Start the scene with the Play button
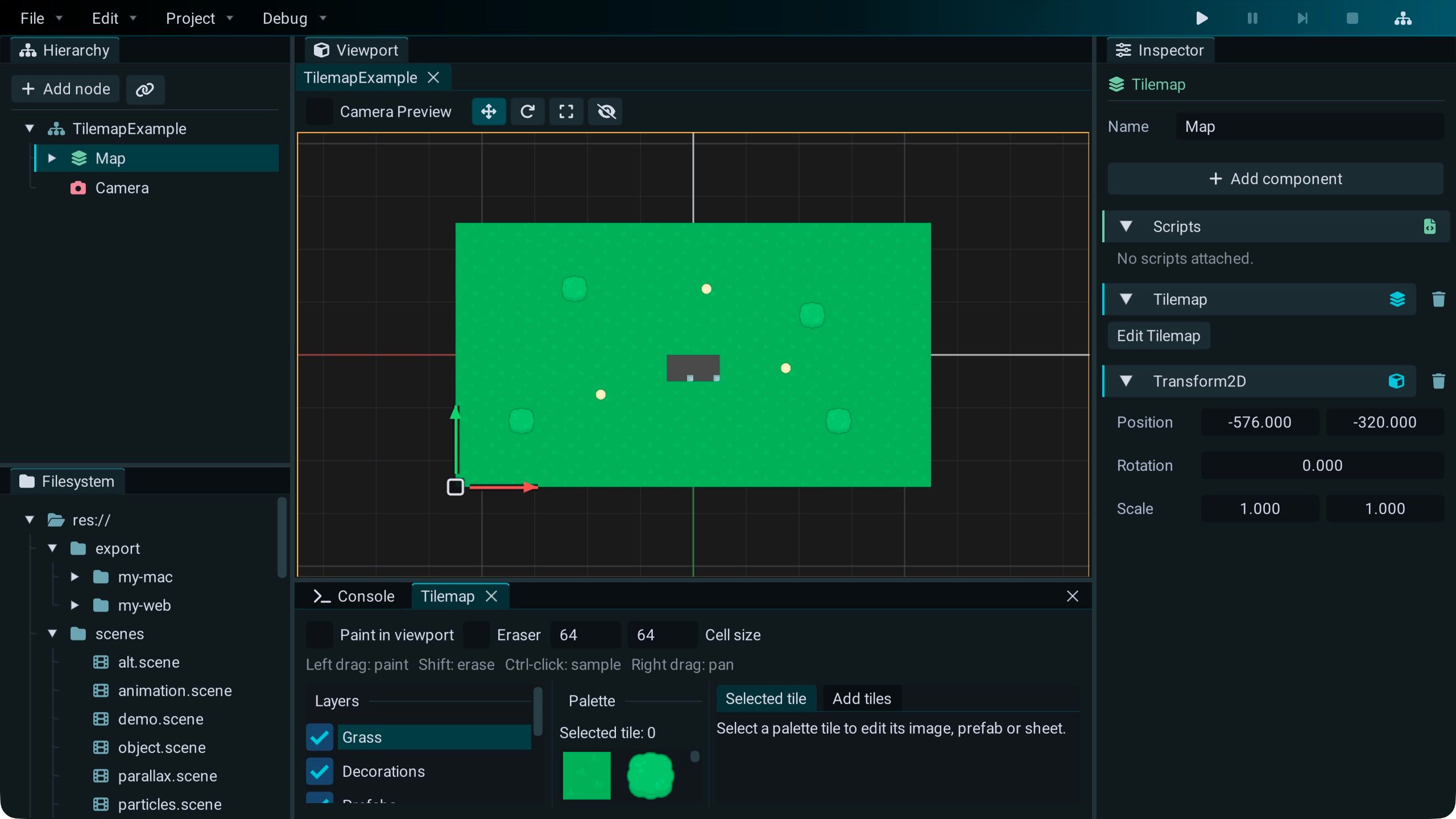1456x819 pixels. coord(1202,18)
